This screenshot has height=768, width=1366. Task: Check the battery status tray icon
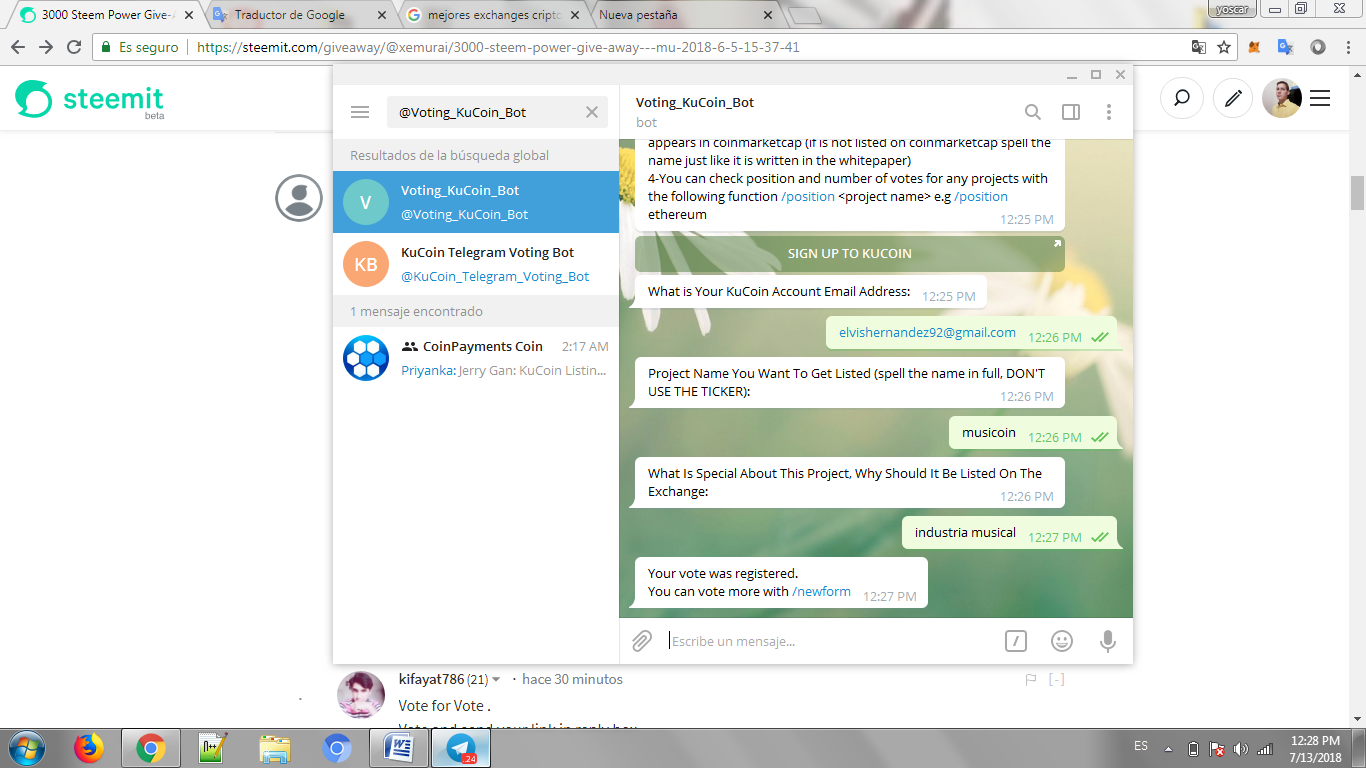click(1193, 748)
